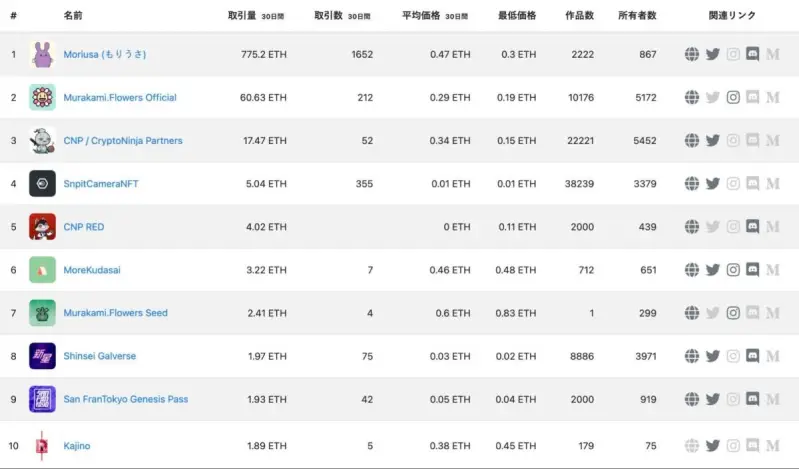Open the Kajino collection link
The width and height of the screenshot is (799, 469).
pyautogui.click(x=76, y=446)
